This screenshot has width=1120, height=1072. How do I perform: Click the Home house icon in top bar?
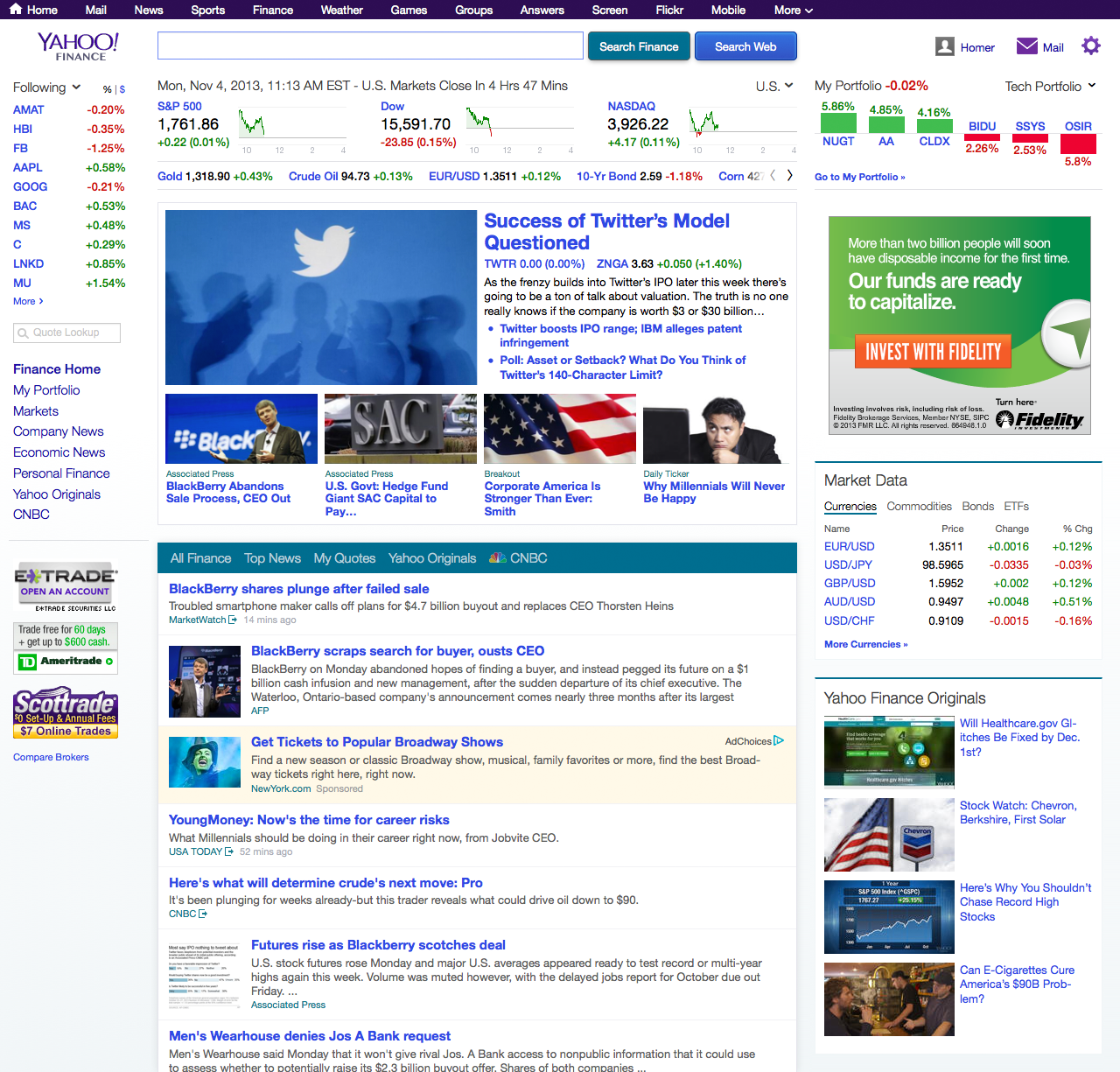point(16,10)
